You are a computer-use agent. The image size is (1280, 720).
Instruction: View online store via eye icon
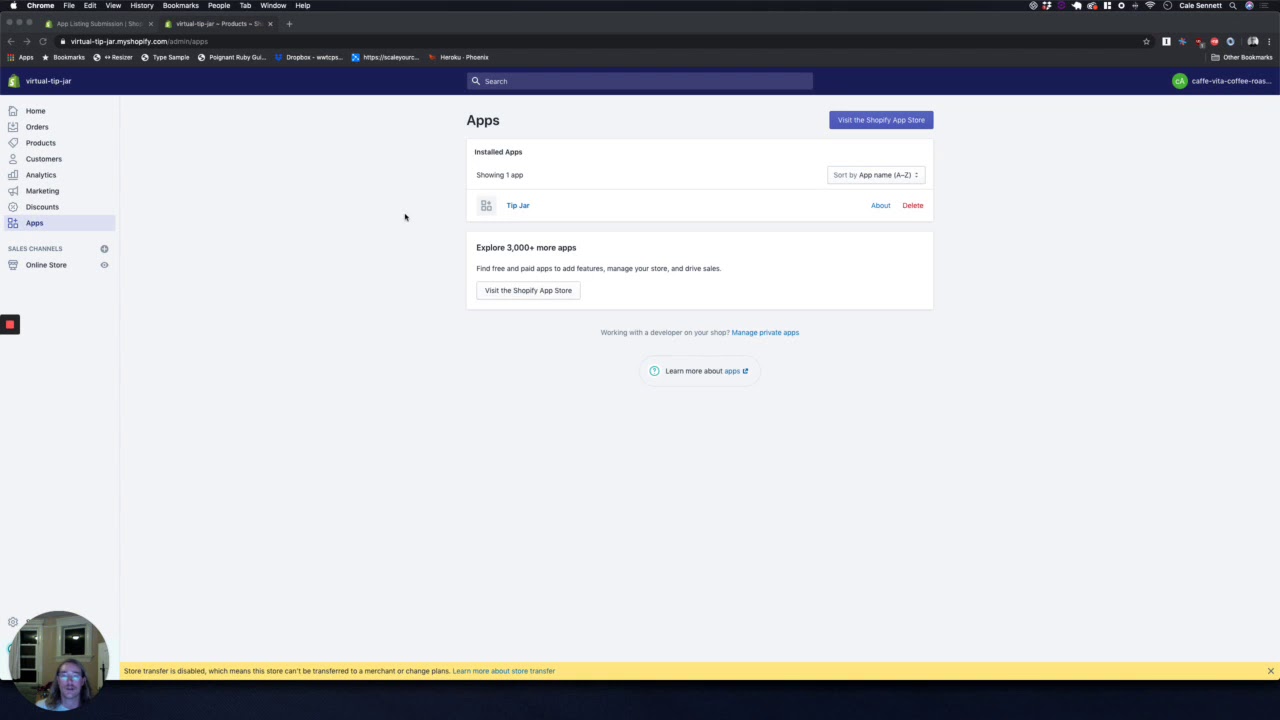pos(104,265)
